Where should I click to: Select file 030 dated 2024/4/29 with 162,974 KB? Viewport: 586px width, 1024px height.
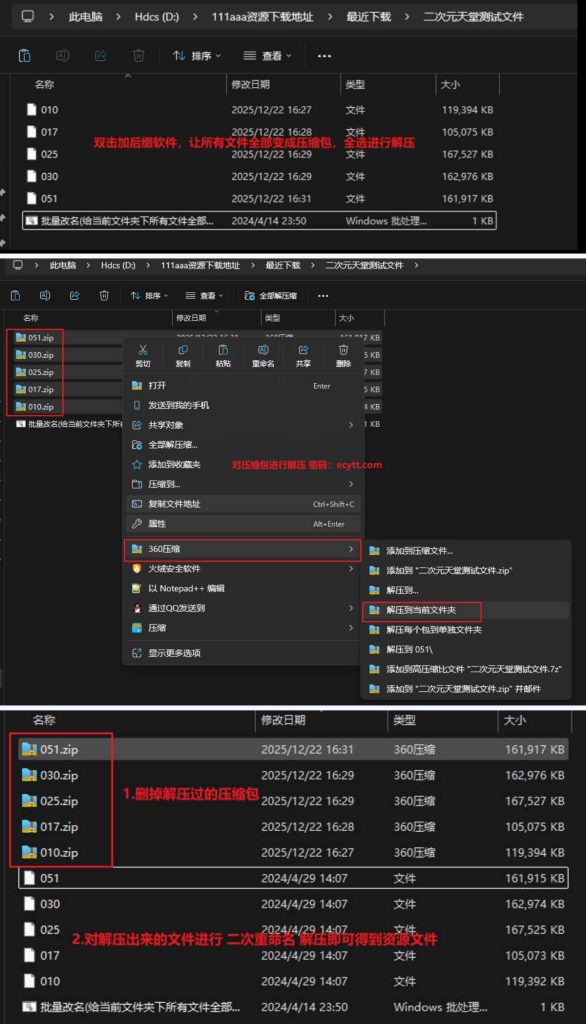pyautogui.click(x=293, y=904)
